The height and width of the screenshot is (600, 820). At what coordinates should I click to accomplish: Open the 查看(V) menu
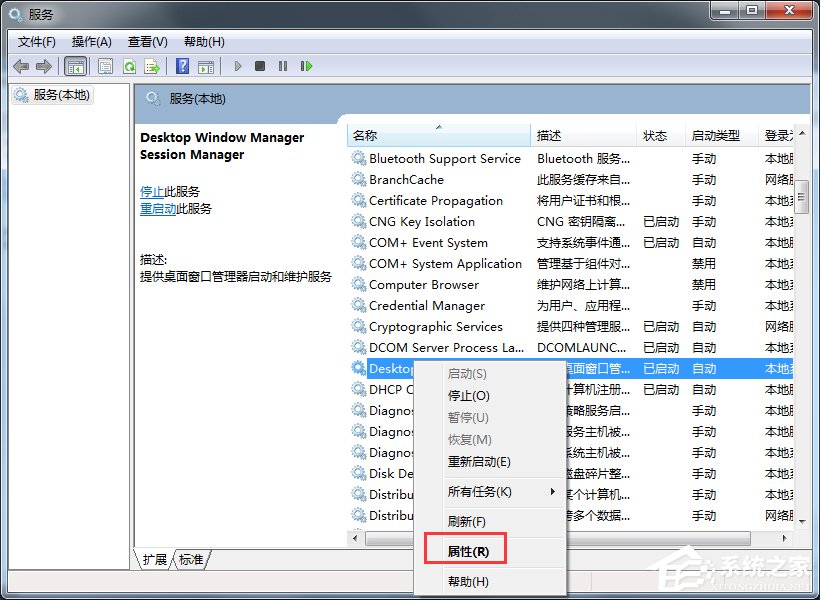click(146, 41)
